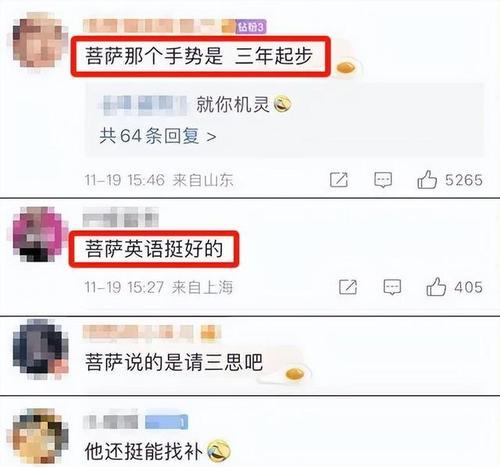Open replies on the 山东 comment
The width and height of the screenshot is (500, 467).
383,180
